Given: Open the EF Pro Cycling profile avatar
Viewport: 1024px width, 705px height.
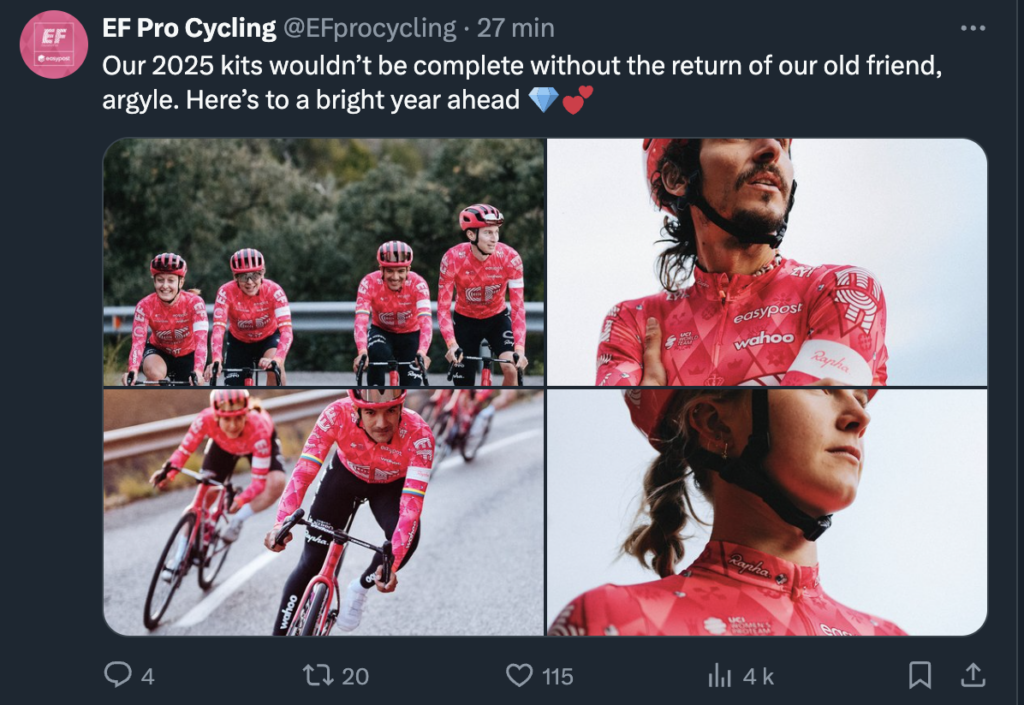Looking at the screenshot, I should tap(54, 44).
